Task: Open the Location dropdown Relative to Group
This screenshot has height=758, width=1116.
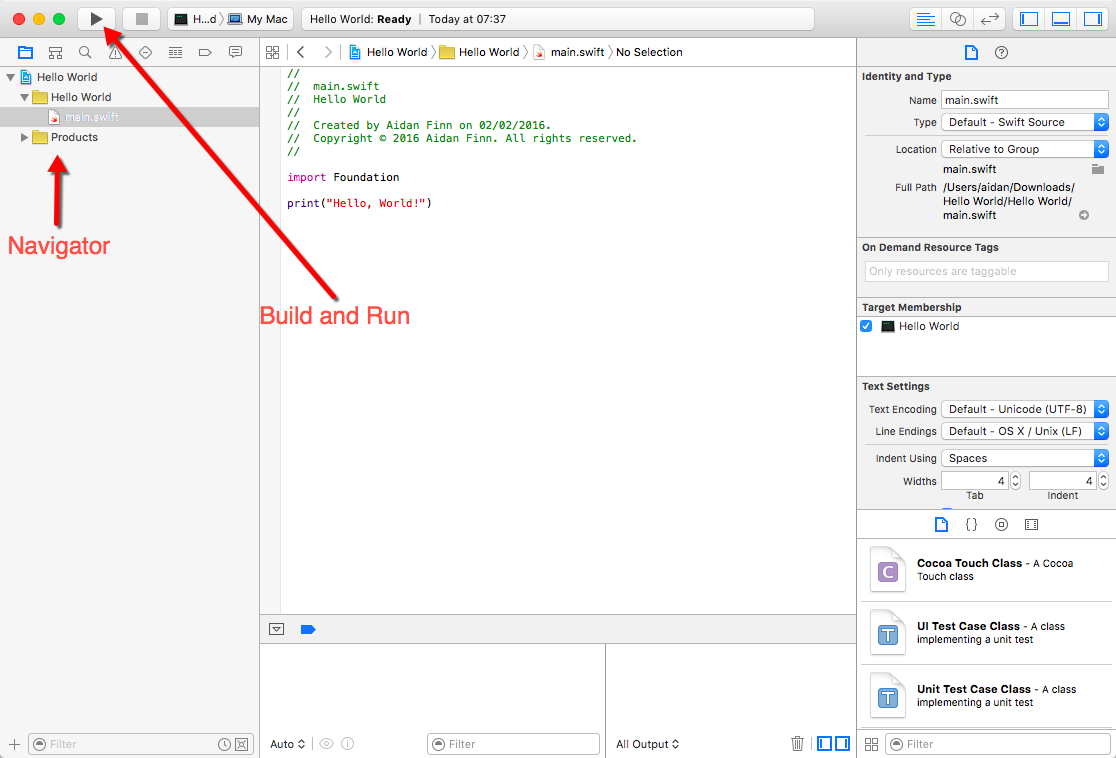Action: (x=1025, y=149)
